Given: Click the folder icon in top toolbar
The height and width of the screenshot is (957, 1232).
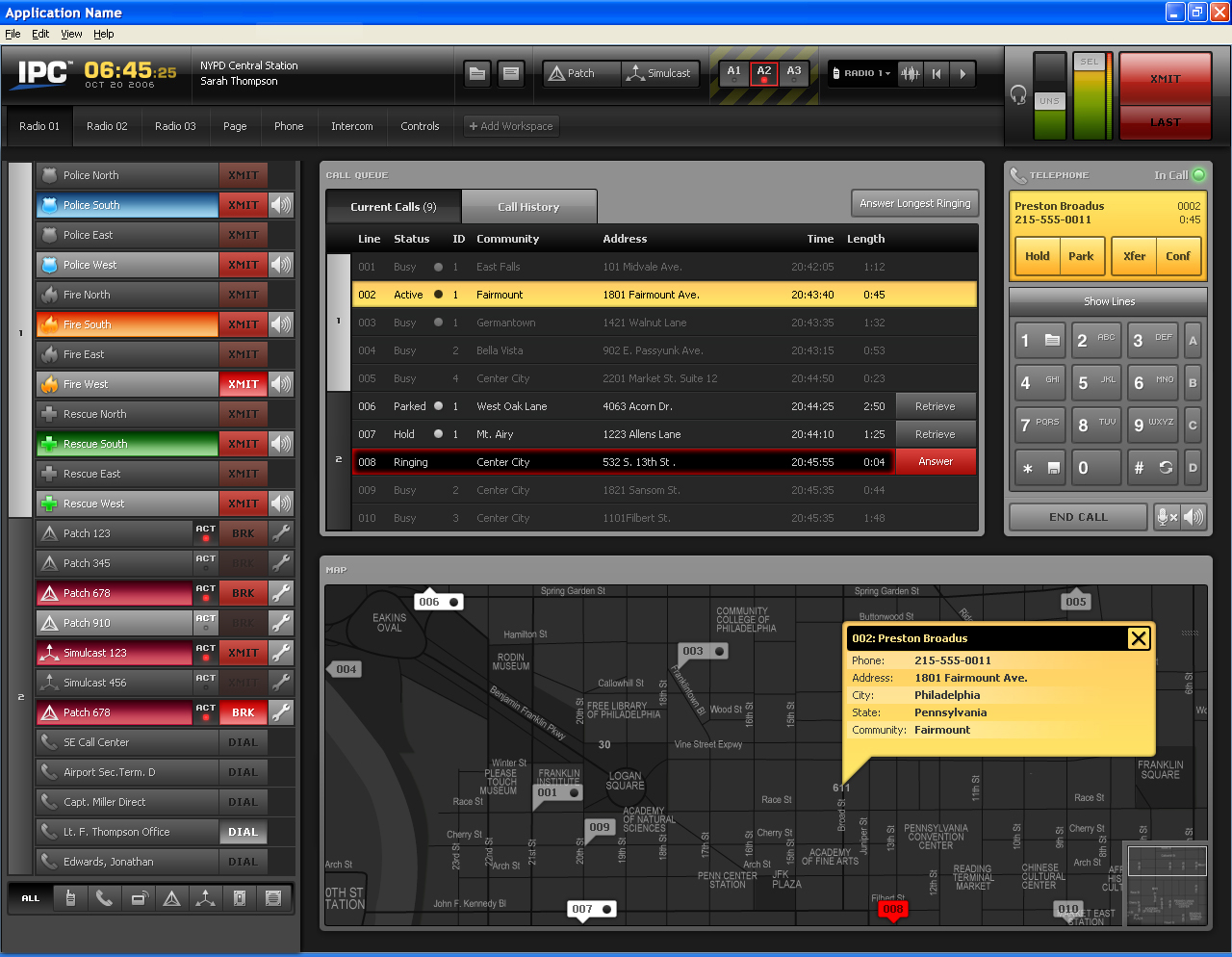Looking at the screenshot, I should click(477, 73).
